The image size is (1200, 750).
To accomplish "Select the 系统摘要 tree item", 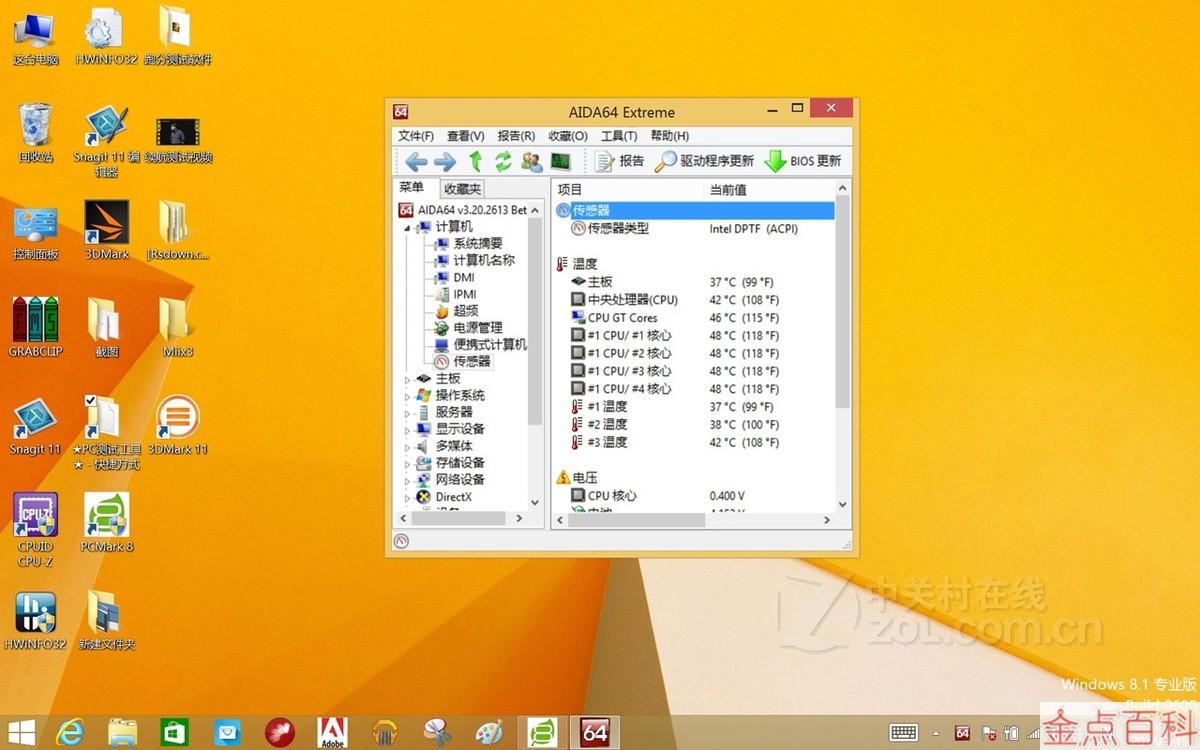I will (479, 243).
